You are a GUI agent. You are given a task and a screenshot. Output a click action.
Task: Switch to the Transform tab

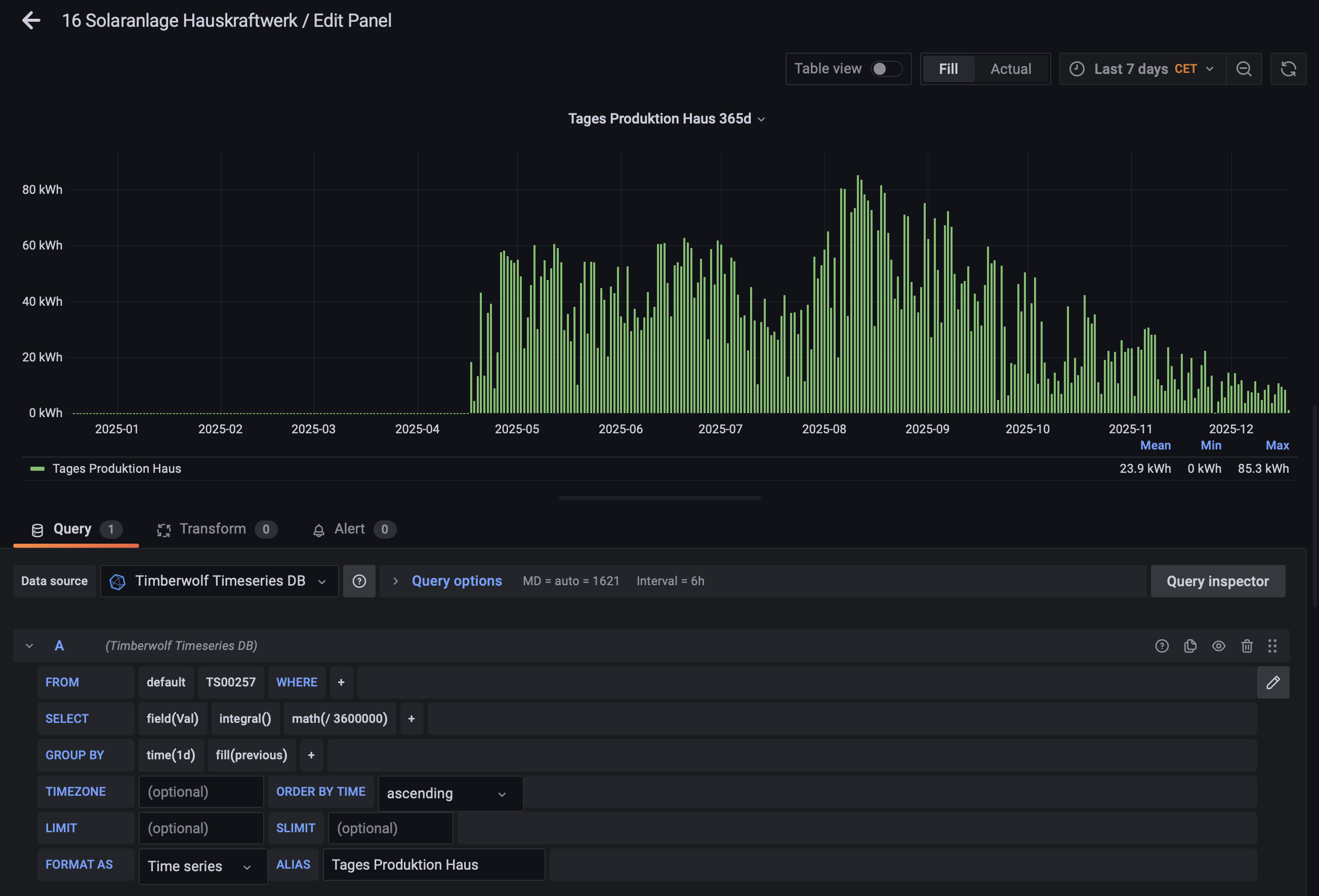pos(213,528)
